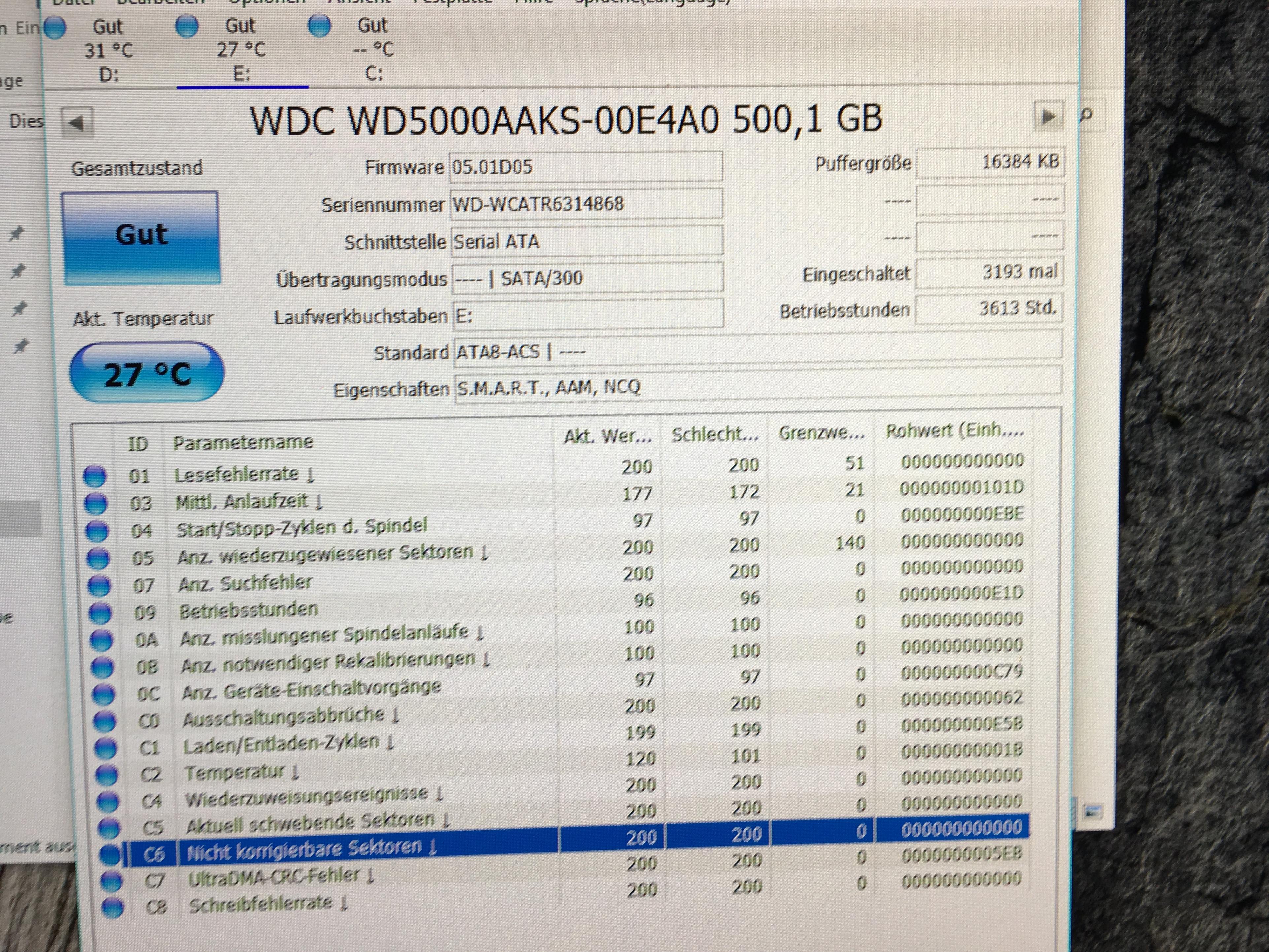
Task: Select drive C: status icon
Action: click(x=319, y=26)
